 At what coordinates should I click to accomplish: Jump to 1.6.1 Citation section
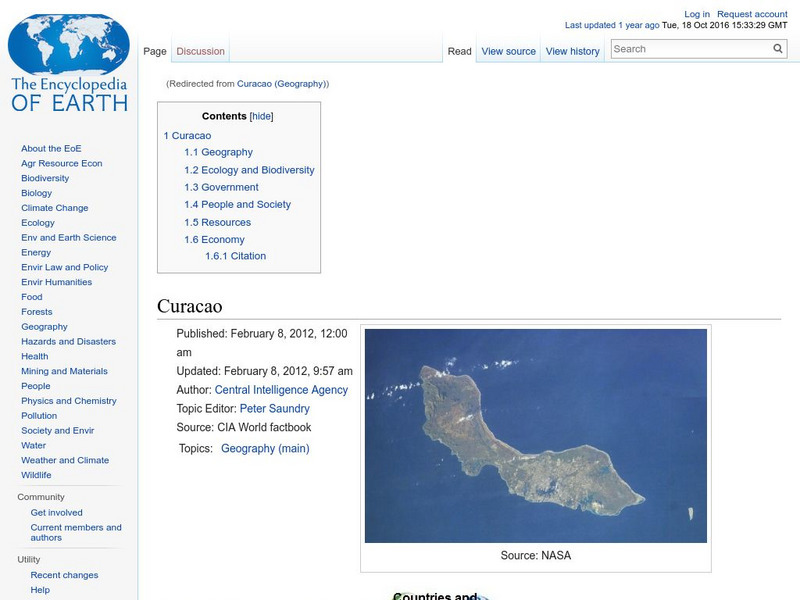coord(235,256)
